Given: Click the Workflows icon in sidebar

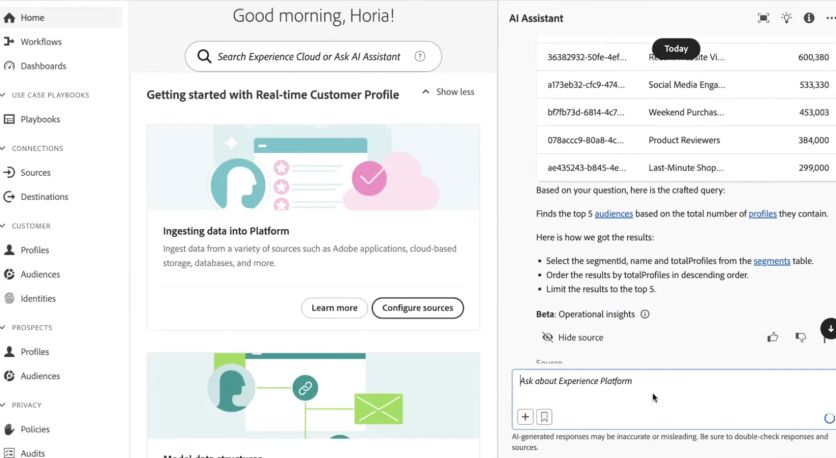Looking at the screenshot, I should click(9, 42).
